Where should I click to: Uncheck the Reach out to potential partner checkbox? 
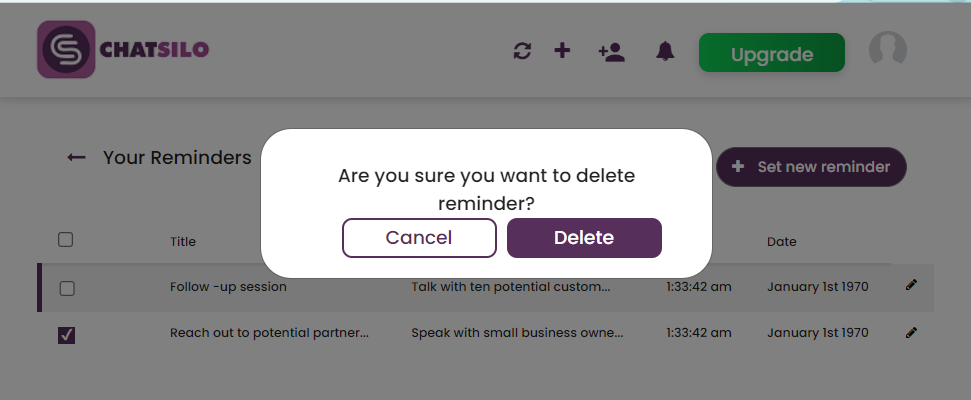click(67, 335)
